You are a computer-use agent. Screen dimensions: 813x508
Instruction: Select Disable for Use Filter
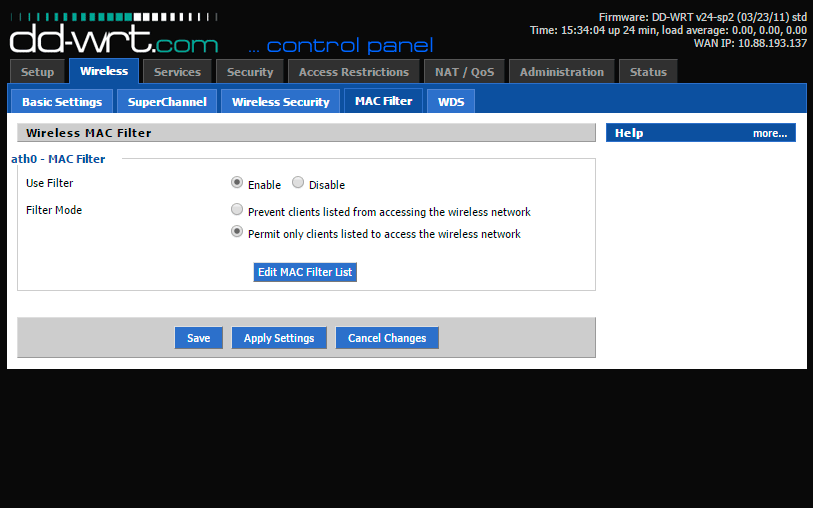[x=298, y=183]
